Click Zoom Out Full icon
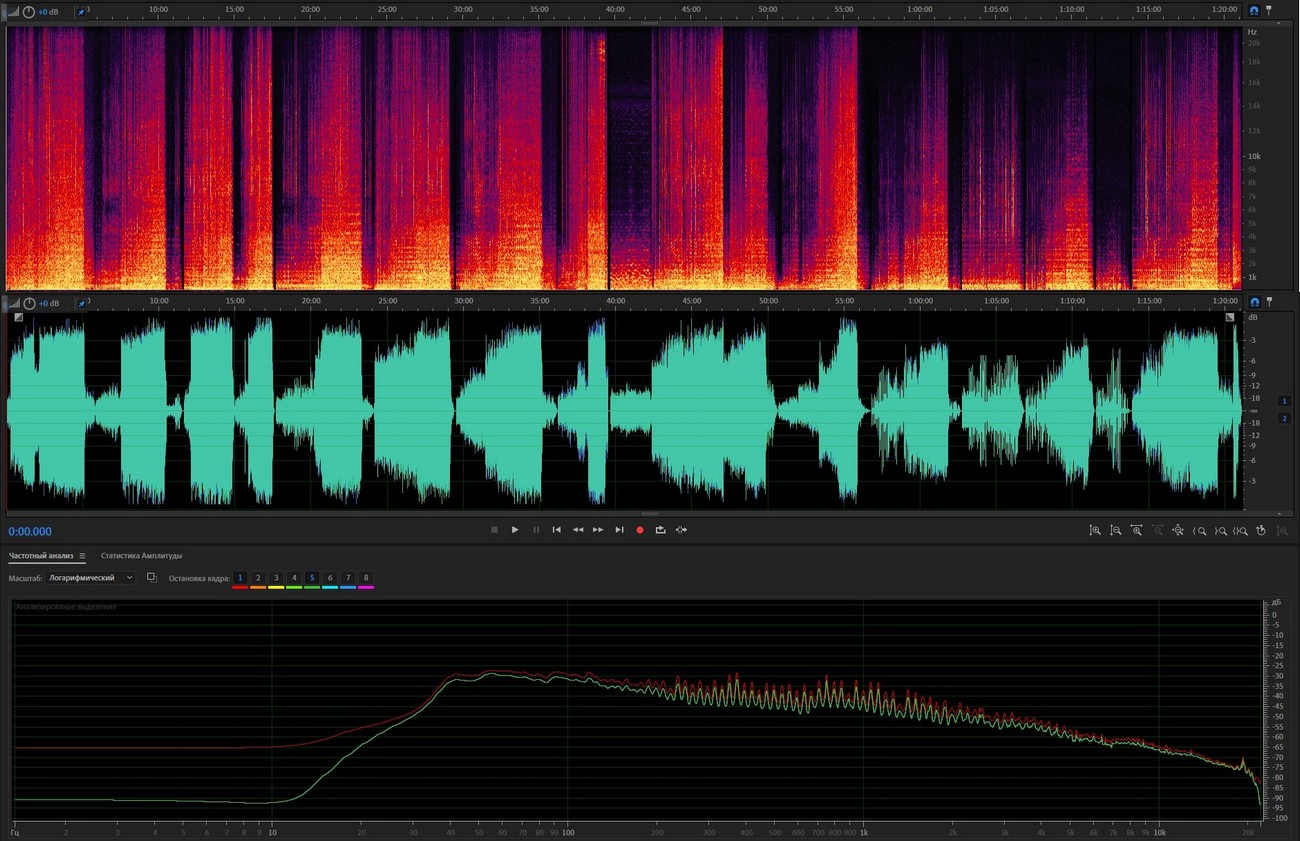This screenshot has height=841, width=1300. [1178, 530]
